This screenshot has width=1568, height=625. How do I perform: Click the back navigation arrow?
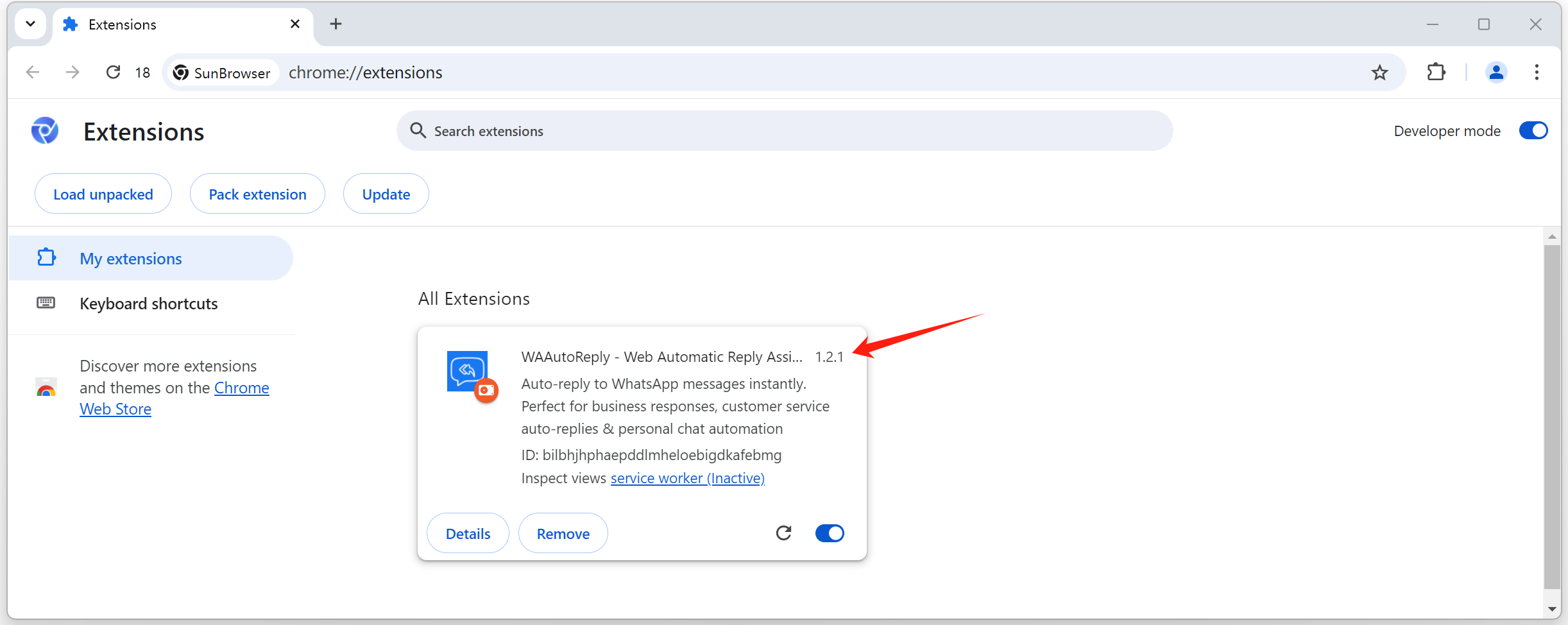[x=33, y=73]
